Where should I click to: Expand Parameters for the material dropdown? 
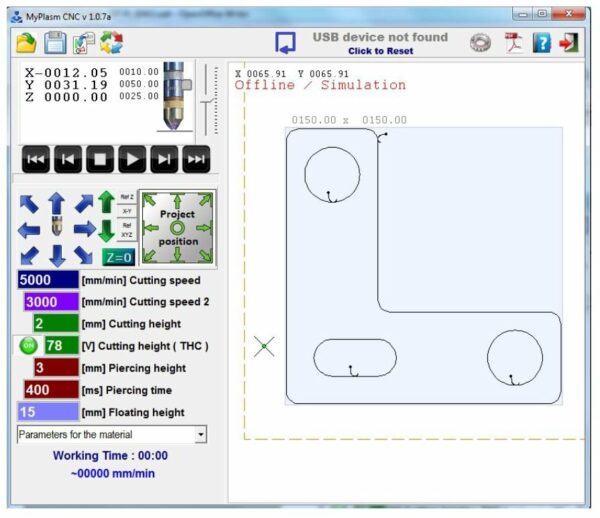[201, 435]
